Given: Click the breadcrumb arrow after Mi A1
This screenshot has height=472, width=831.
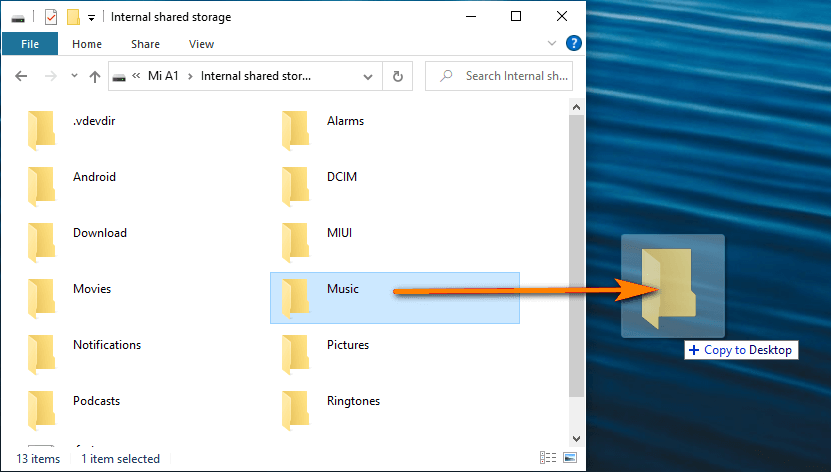Looking at the screenshot, I should click(x=190, y=76).
